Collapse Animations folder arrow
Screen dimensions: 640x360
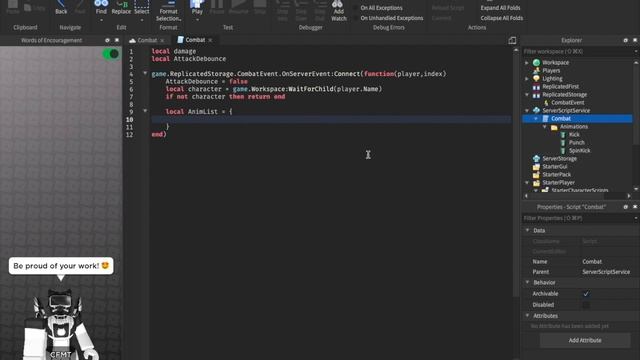(544, 127)
